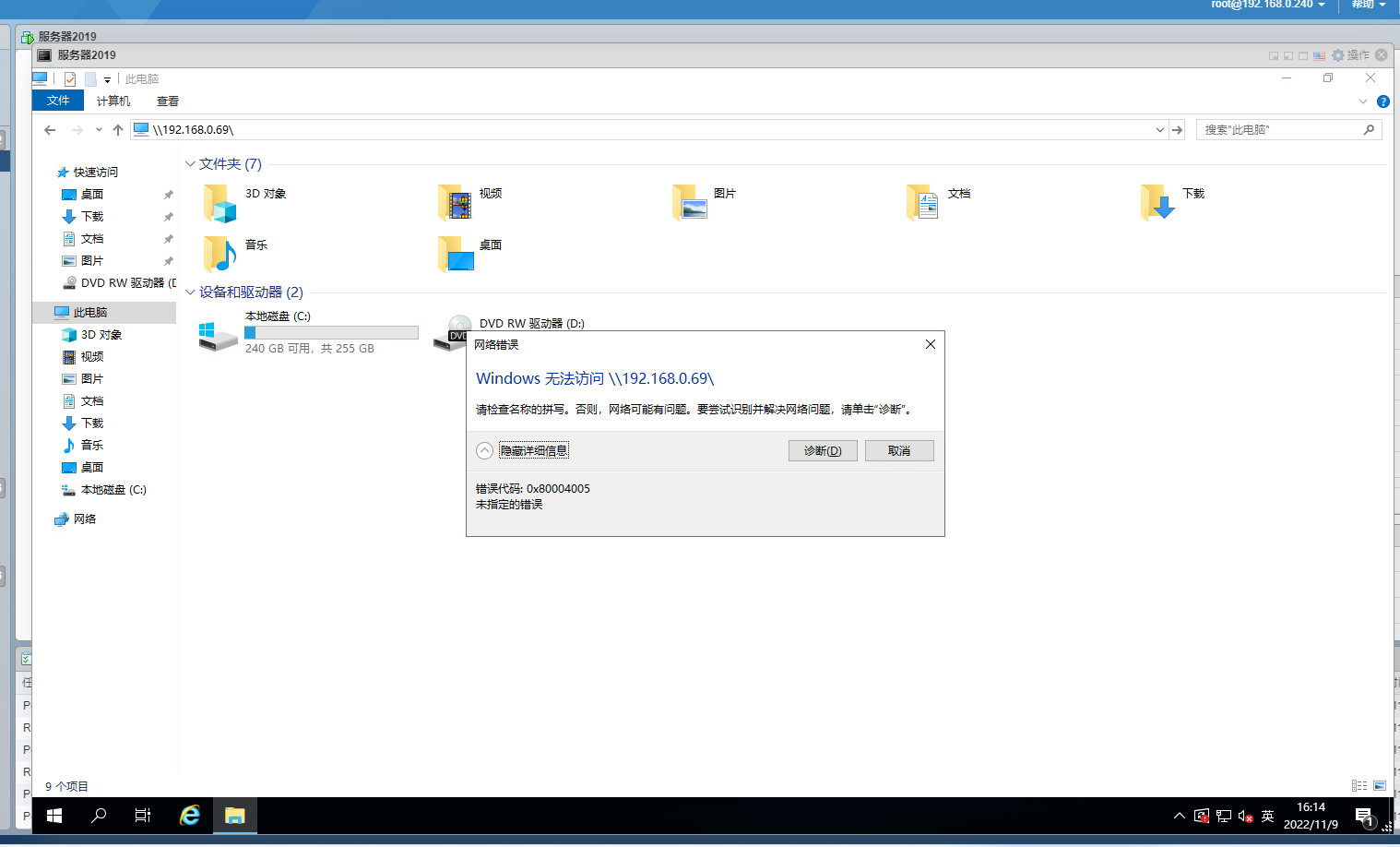Collapse details with 隐藏详细信息 chevron
This screenshot has width=1400, height=847.
coord(485,451)
